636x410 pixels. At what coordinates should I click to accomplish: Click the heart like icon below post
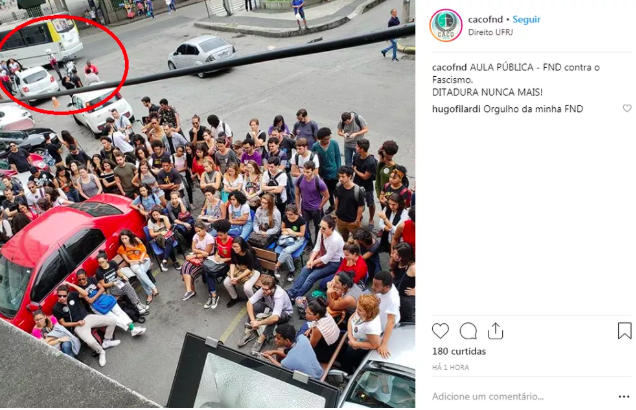[x=440, y=331]
